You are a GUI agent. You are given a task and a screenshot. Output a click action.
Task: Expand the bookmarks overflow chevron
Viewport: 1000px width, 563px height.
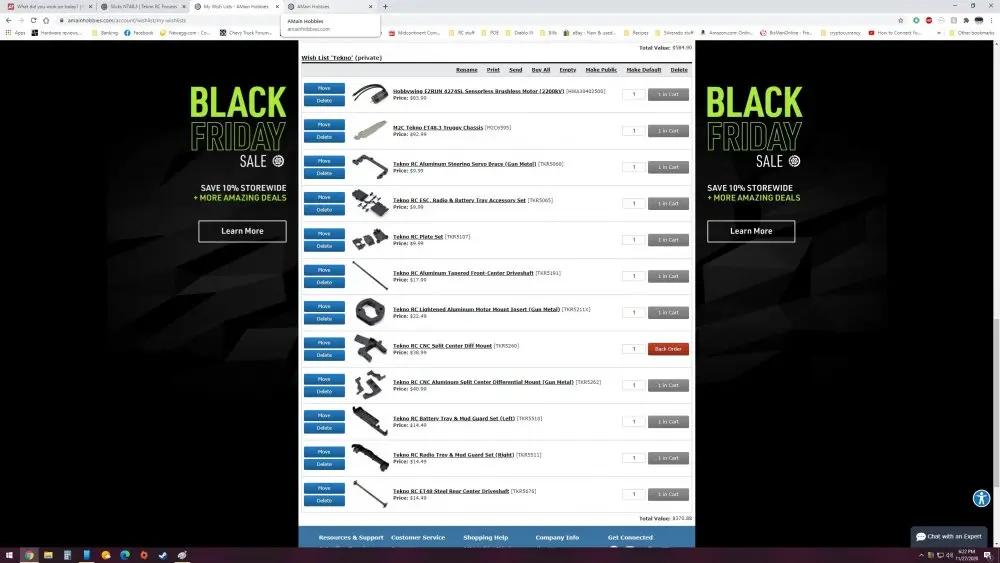coord(939,33)
